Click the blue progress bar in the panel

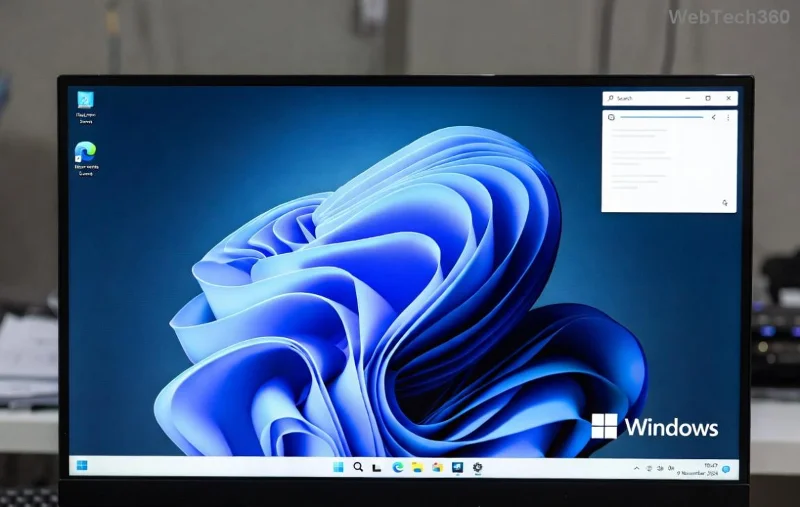click(661, 117)
